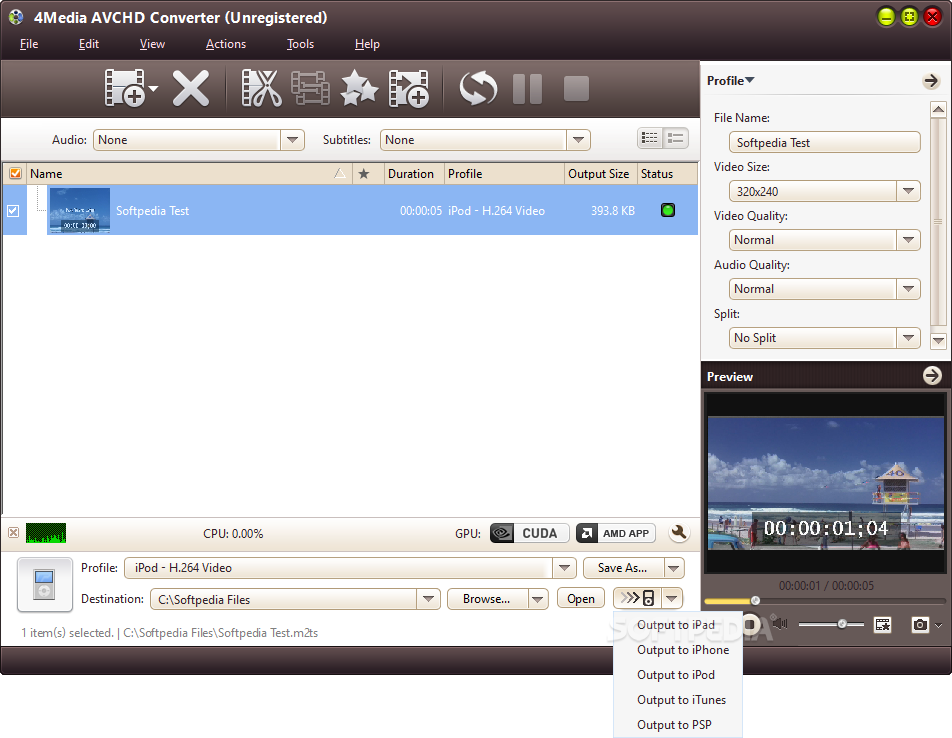Collapse the Profile panel with arrow icon
This screenshot has height=738, width=952.
pyautogui.click(x=931, y=81)
